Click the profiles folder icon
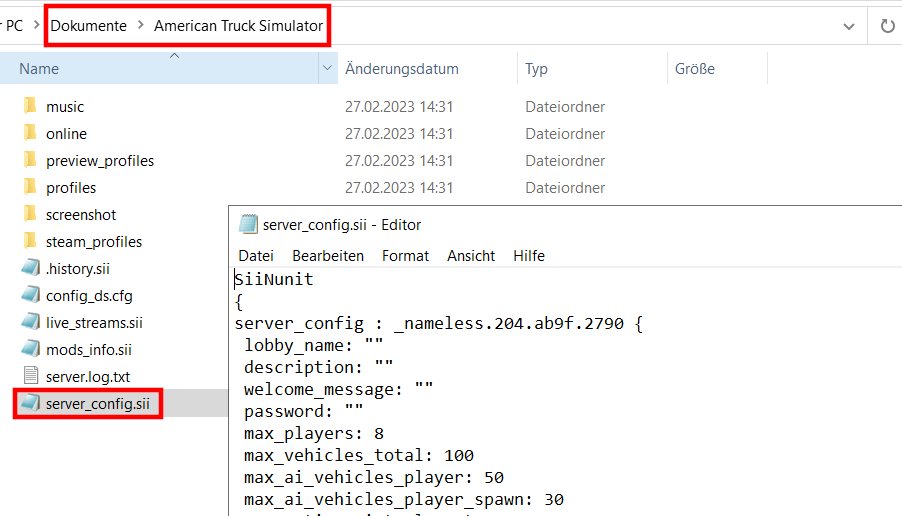The width and height of the screenshot is (902, 516). 30,187
